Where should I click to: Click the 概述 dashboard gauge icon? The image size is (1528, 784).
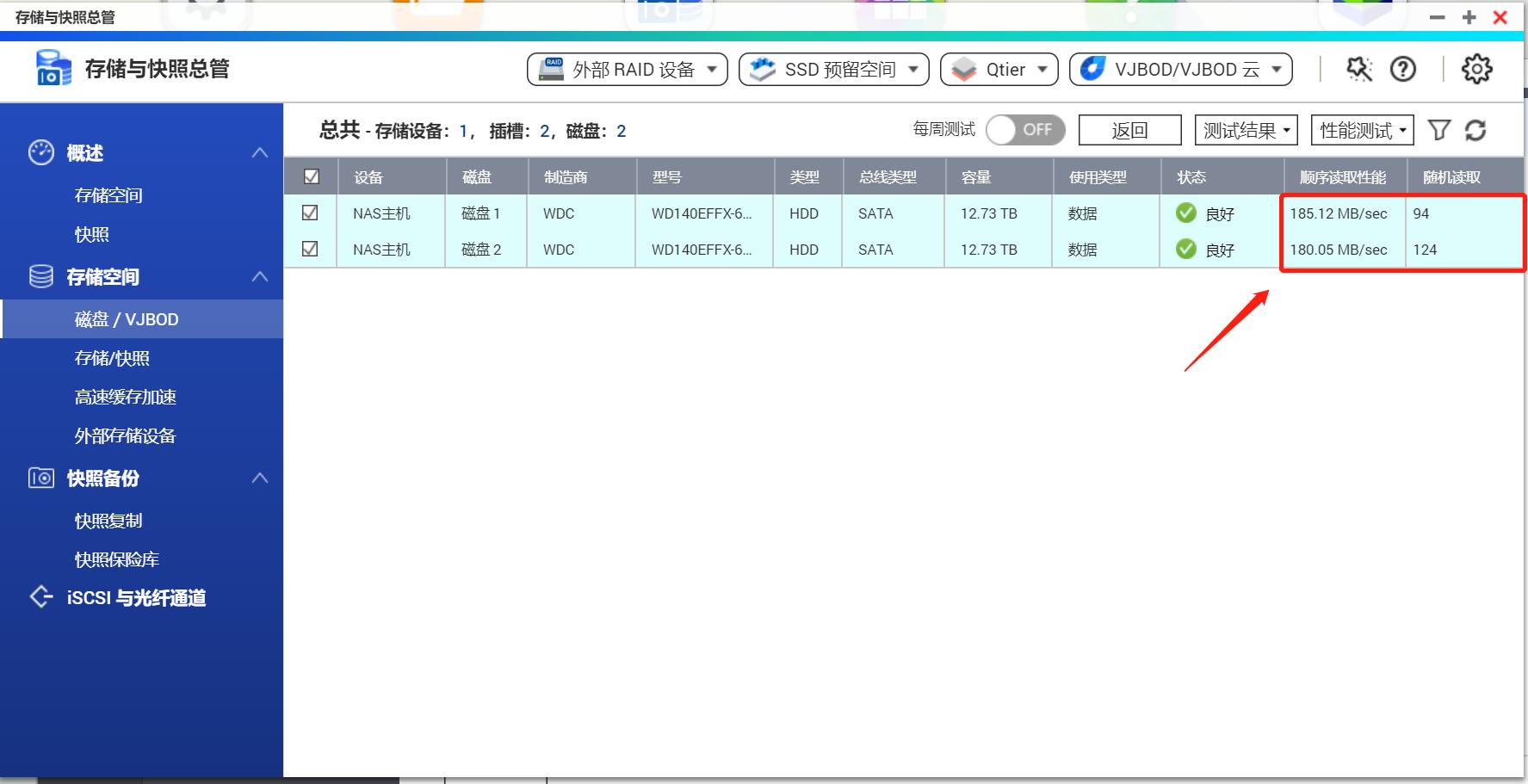click(x=40, y=152)
